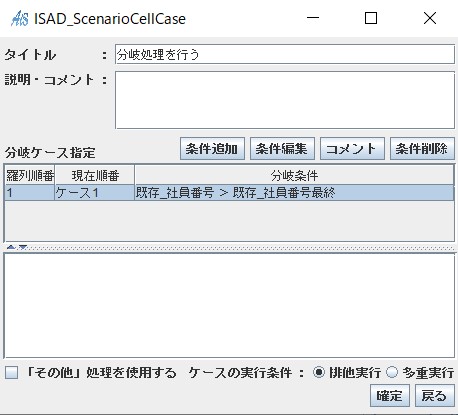
Task: Select the 多重実行 radio button
Action: [392, 372]
